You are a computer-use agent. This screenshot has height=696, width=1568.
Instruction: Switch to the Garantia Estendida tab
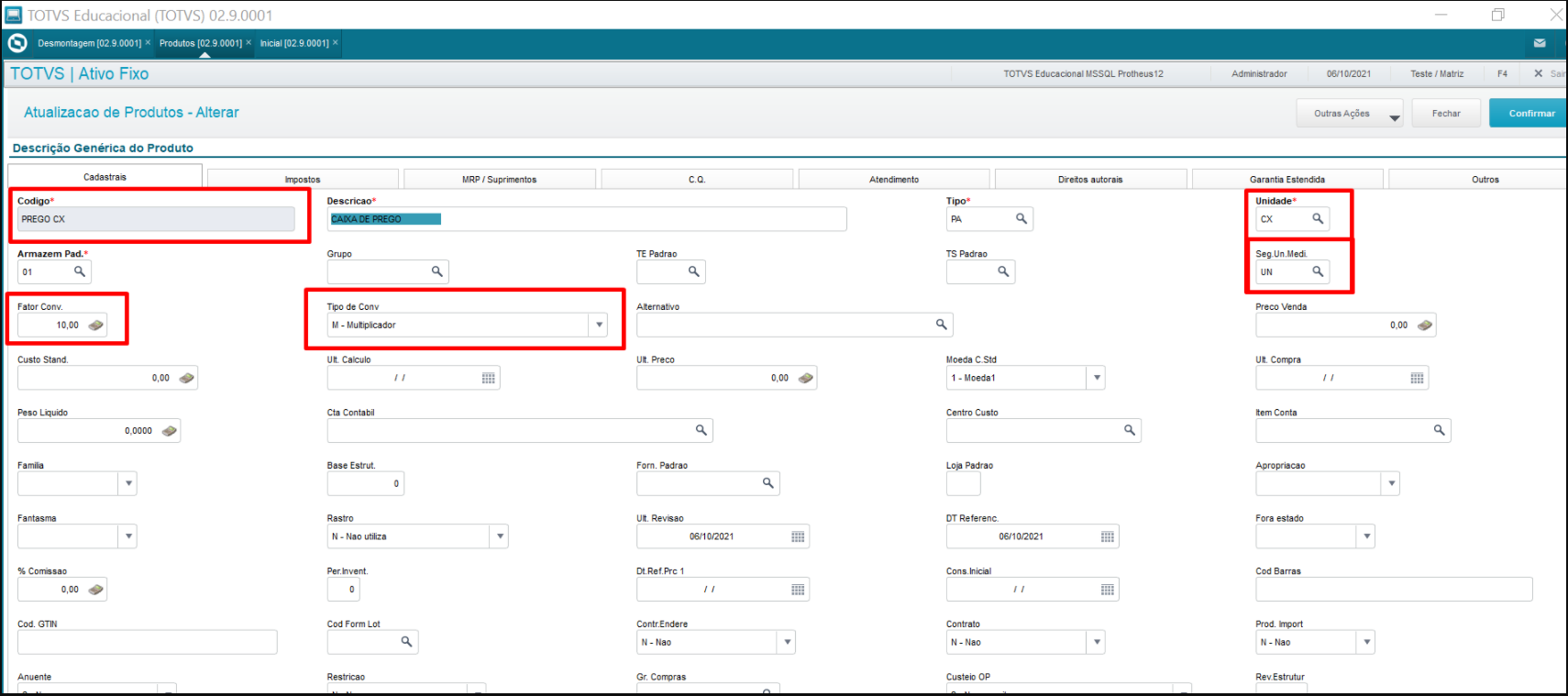click(x=1287, y=179)
